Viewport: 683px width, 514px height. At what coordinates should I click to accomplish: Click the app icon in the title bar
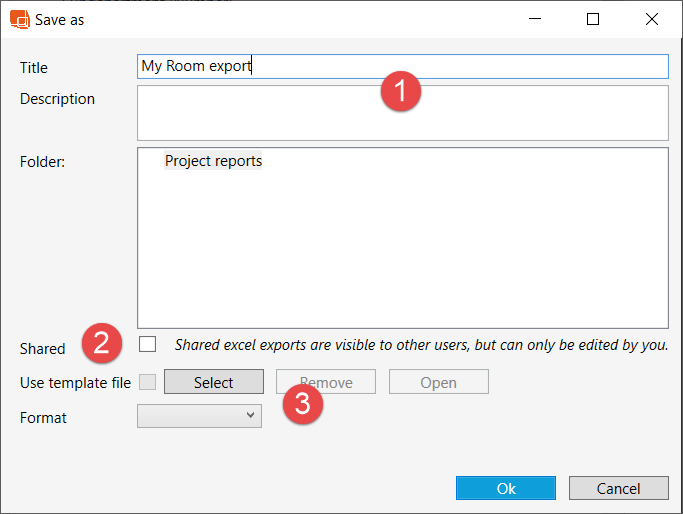click(19, 19)
